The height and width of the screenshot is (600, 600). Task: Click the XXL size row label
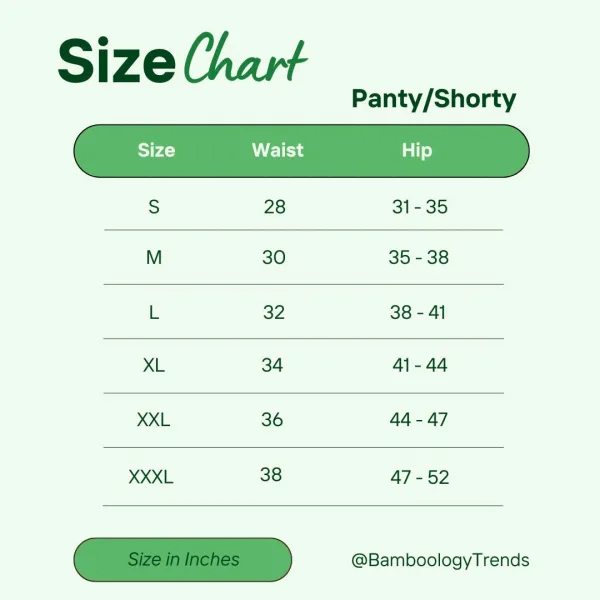point(154,420)
